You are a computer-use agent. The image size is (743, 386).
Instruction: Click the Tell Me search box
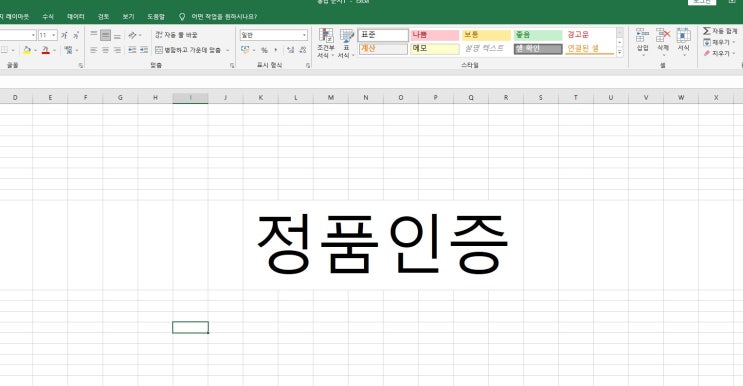point(224,17)
